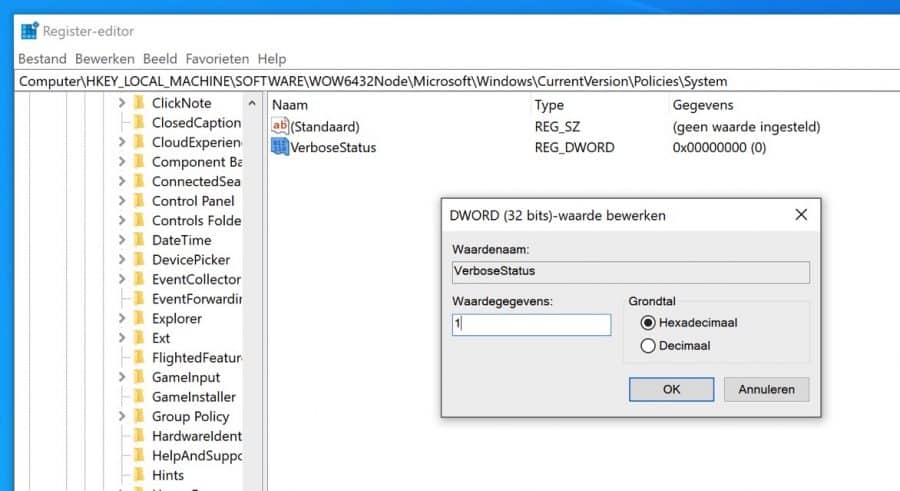The image size is (900, 491).
Task: Open the Help menu
Action: pyautogui.click(x=271, y=59)
